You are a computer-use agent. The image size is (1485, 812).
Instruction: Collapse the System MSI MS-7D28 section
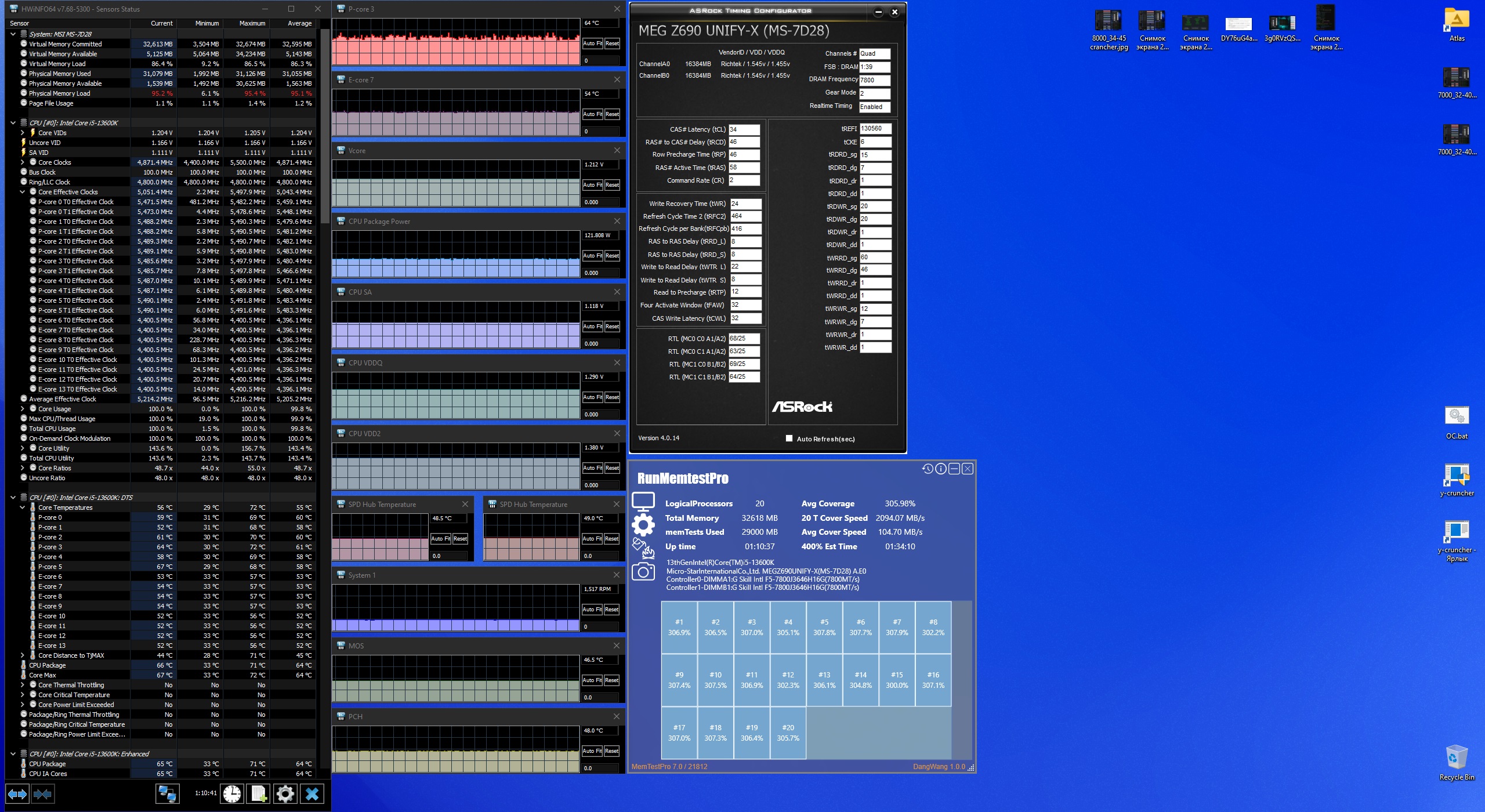tap(13, 34)
